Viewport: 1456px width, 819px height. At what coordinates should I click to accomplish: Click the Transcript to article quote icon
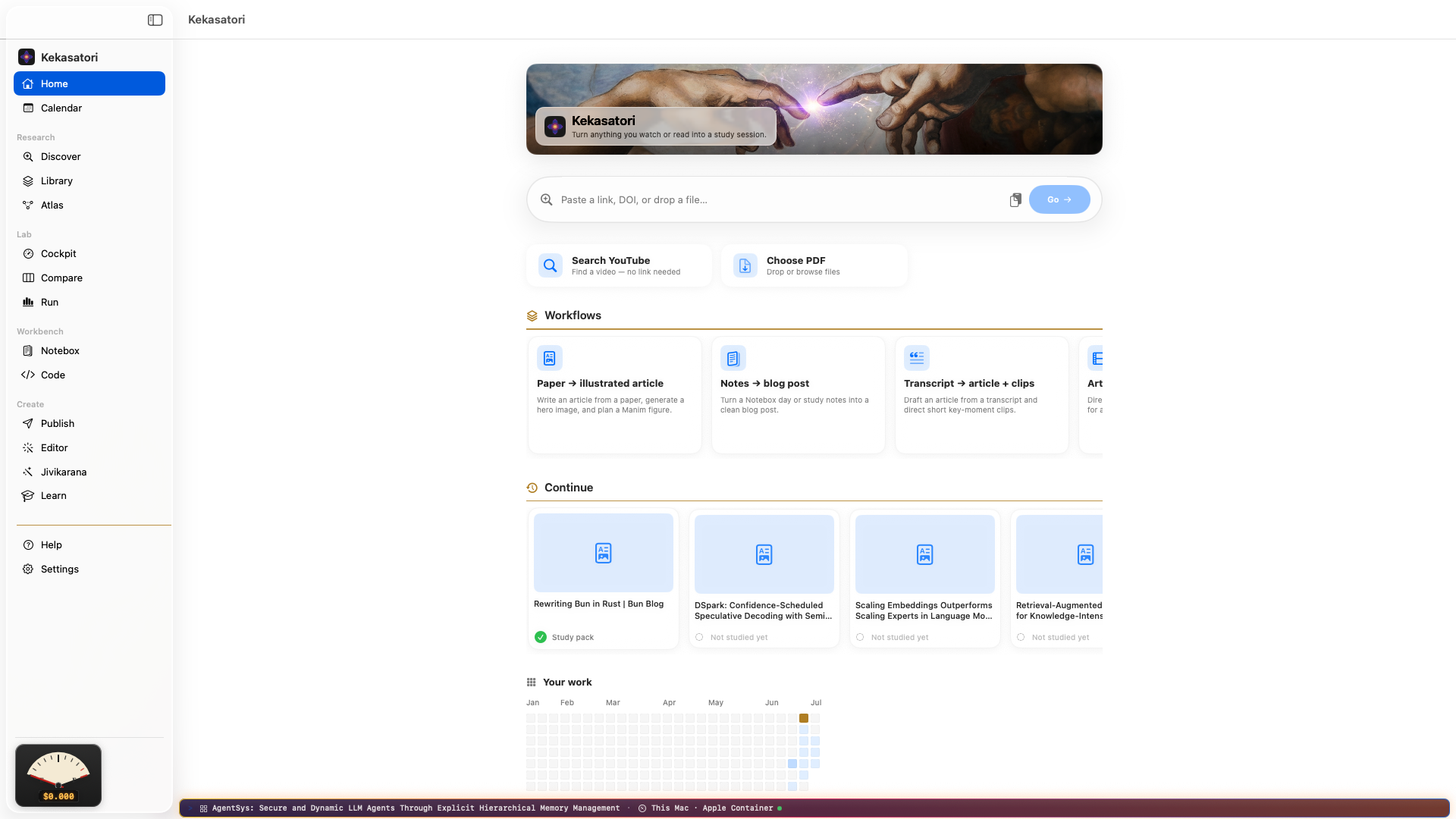coord(917,358)
